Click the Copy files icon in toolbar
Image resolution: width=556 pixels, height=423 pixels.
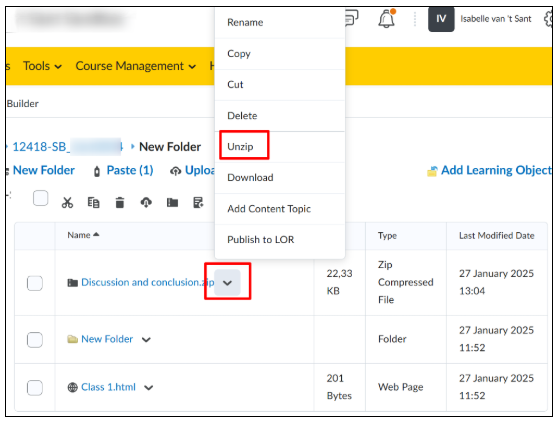pyautogui.click(x=93, y=202)
